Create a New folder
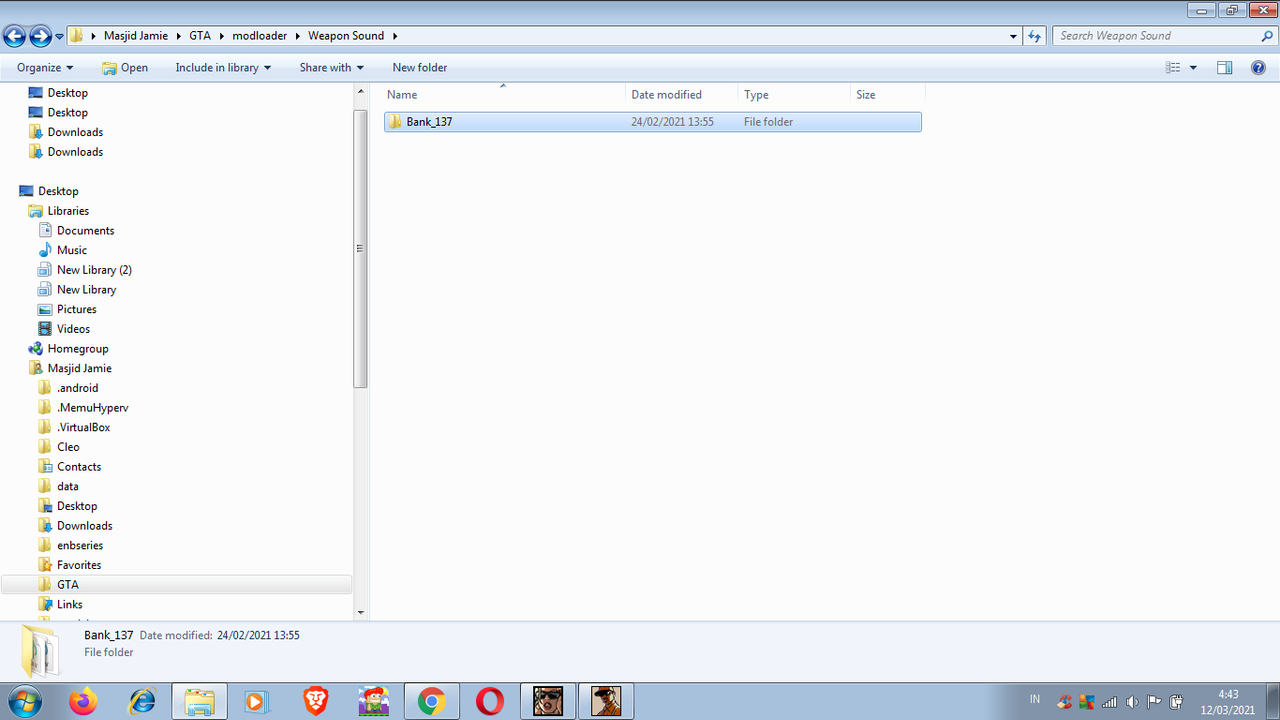The height and width of the screenshot is (720, 1280). pyautogui.click(x=420, y=67)
